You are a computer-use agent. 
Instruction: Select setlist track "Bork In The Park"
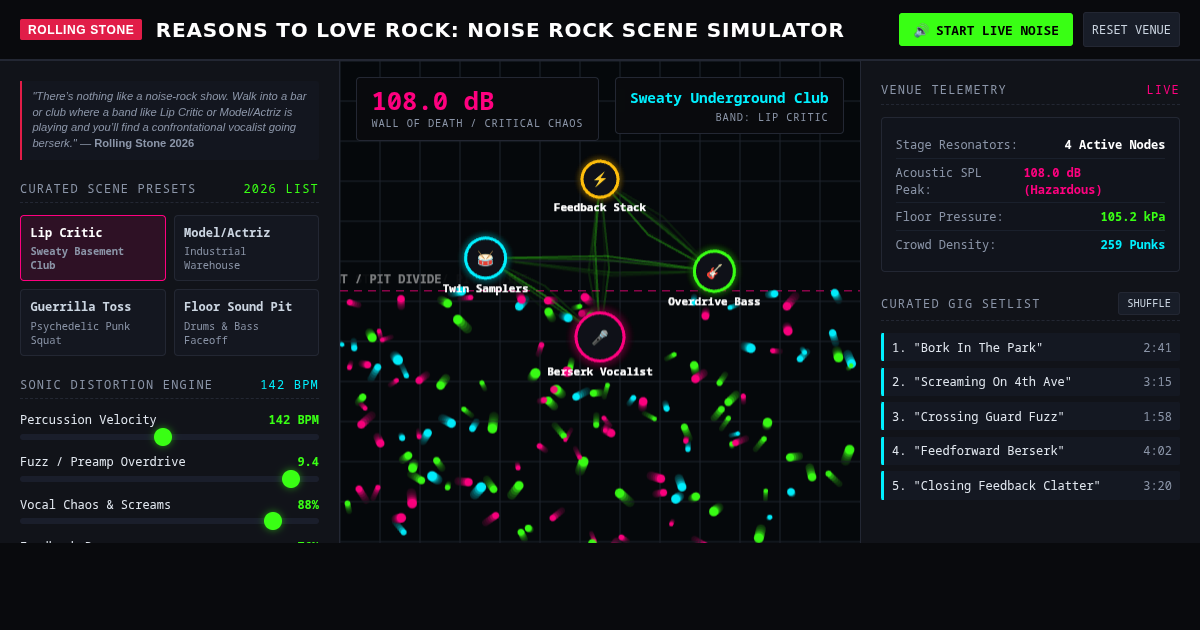tap(1030, 348)
